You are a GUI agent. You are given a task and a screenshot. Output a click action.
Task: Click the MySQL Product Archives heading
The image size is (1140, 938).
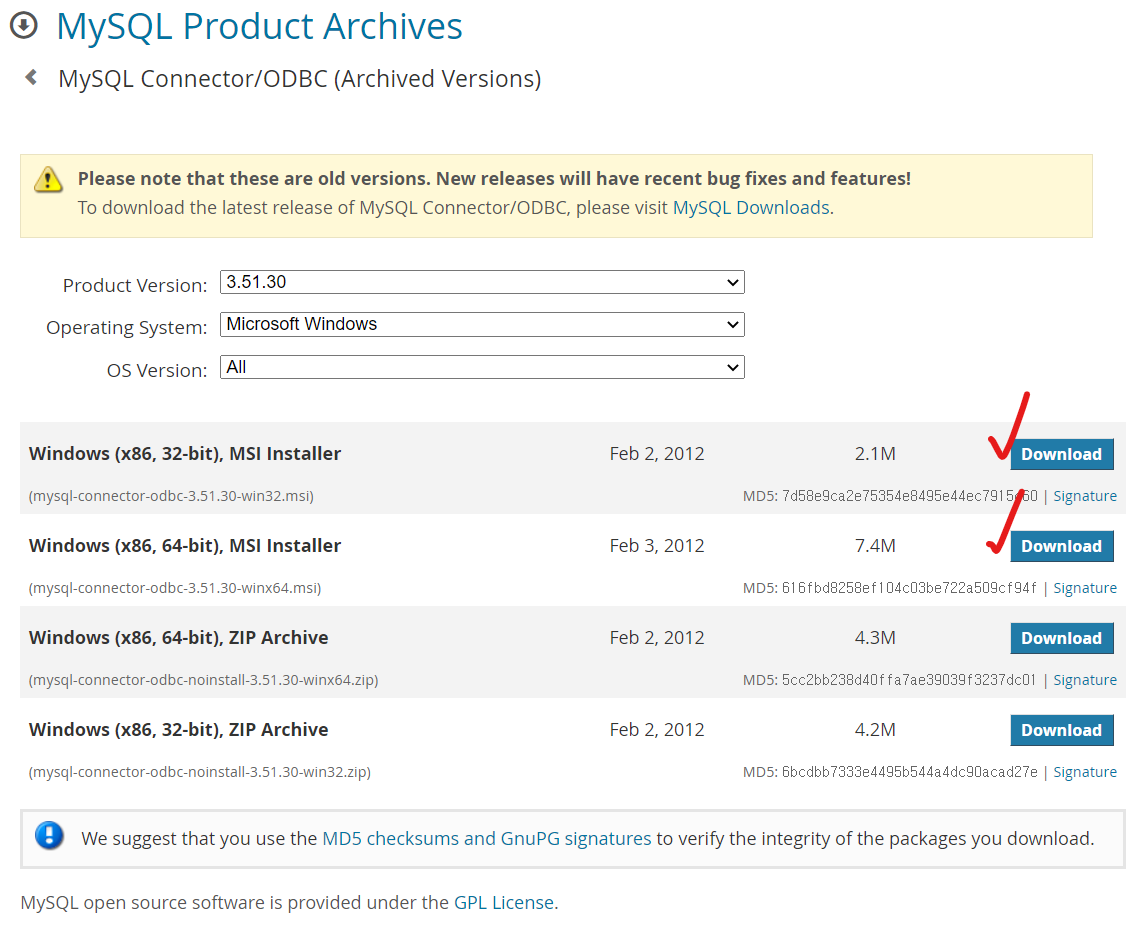point(260,26)
